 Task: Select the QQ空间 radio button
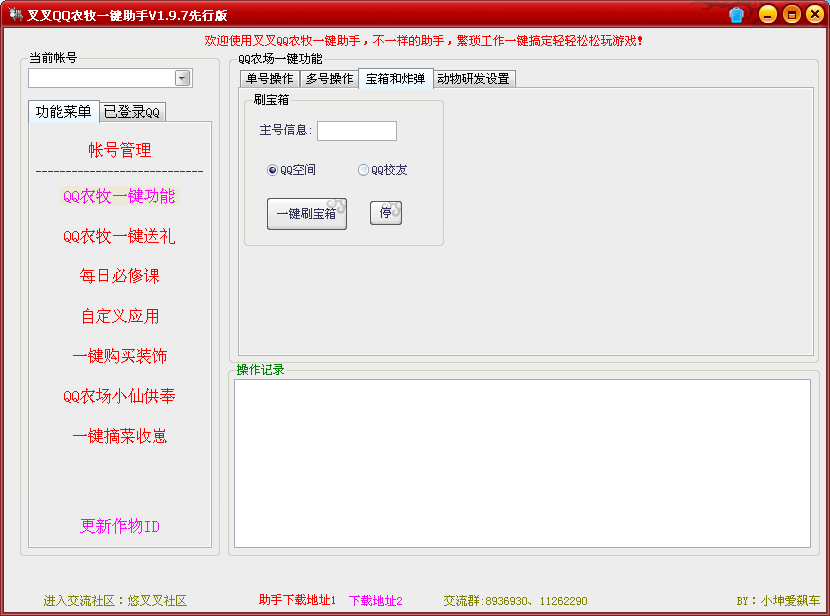click(272, 170)
